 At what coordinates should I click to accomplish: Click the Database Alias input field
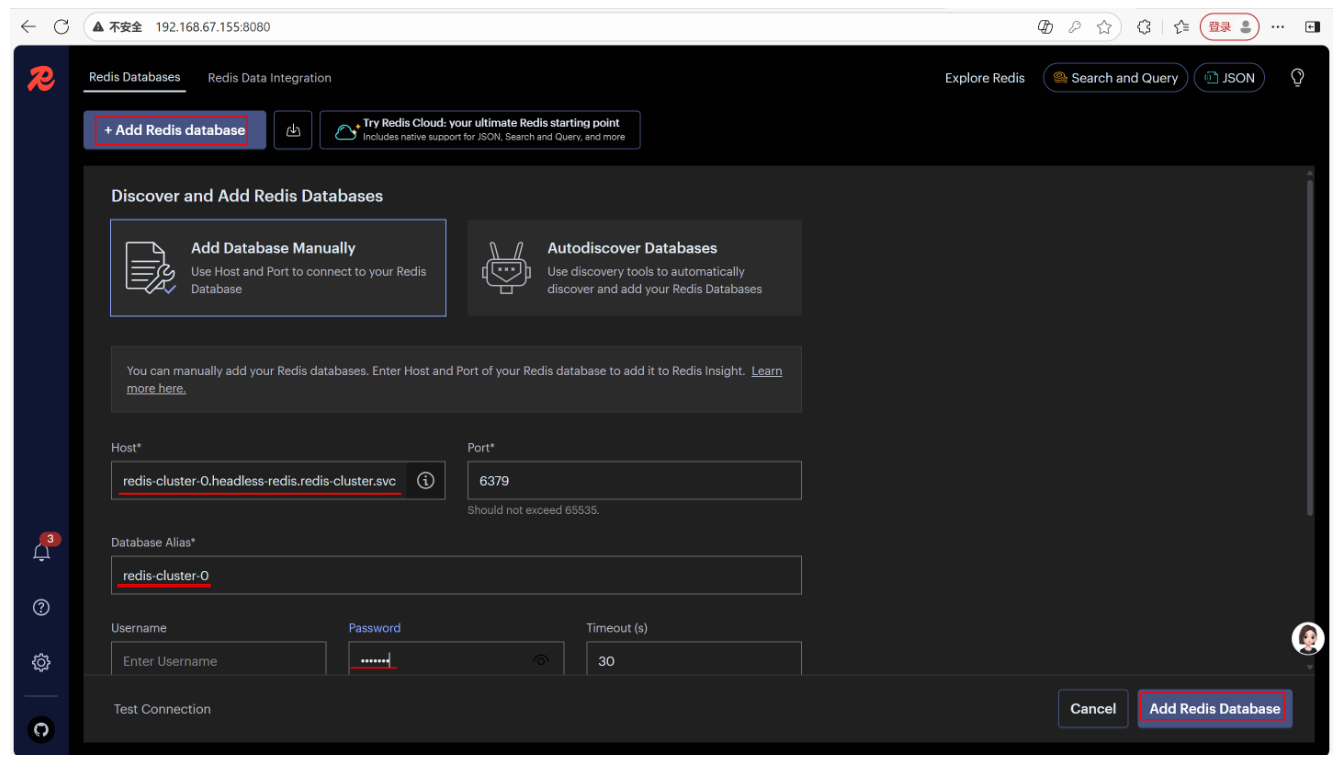[456, 575]
